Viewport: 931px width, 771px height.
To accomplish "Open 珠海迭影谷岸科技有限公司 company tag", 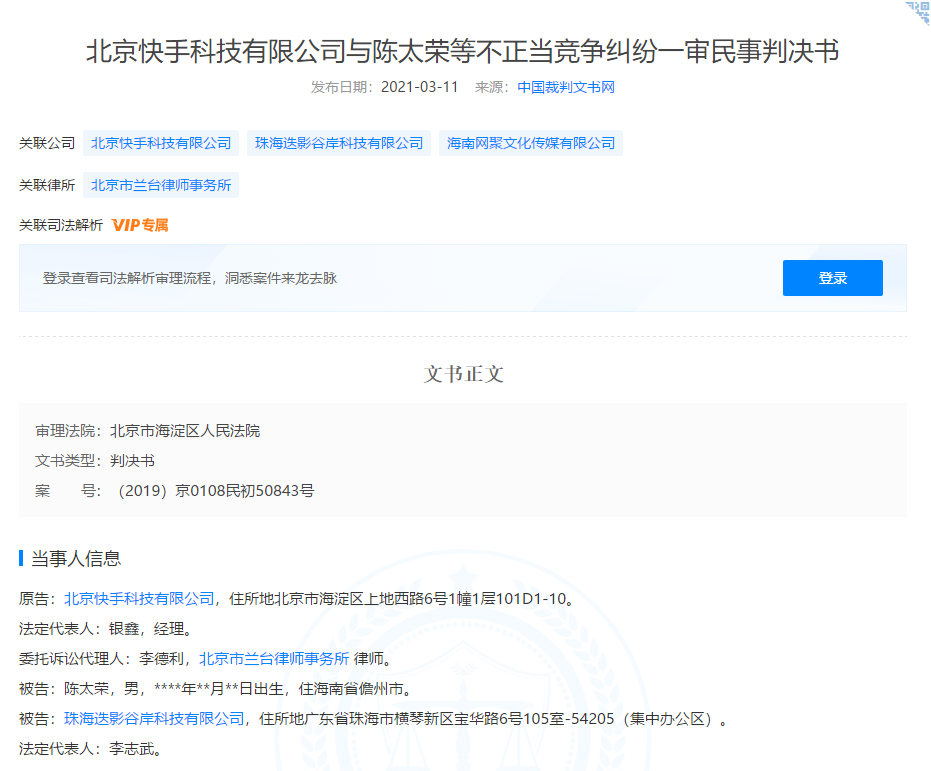I will coord(338,143).
